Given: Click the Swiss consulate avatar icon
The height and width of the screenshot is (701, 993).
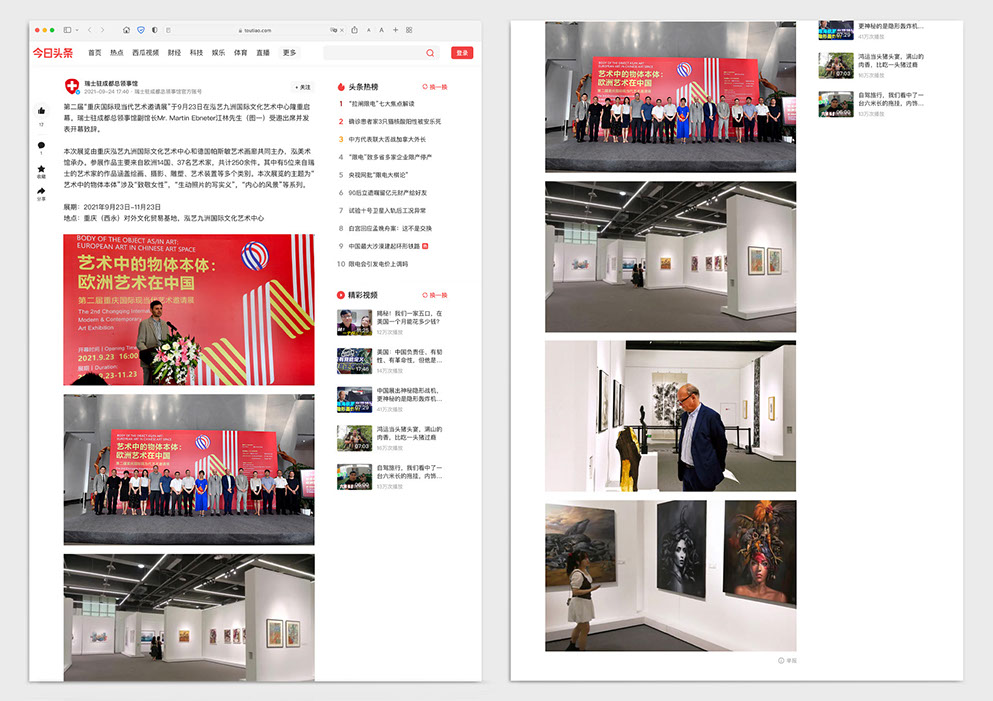Looking at the screenshot, I should tap(72, 86).
